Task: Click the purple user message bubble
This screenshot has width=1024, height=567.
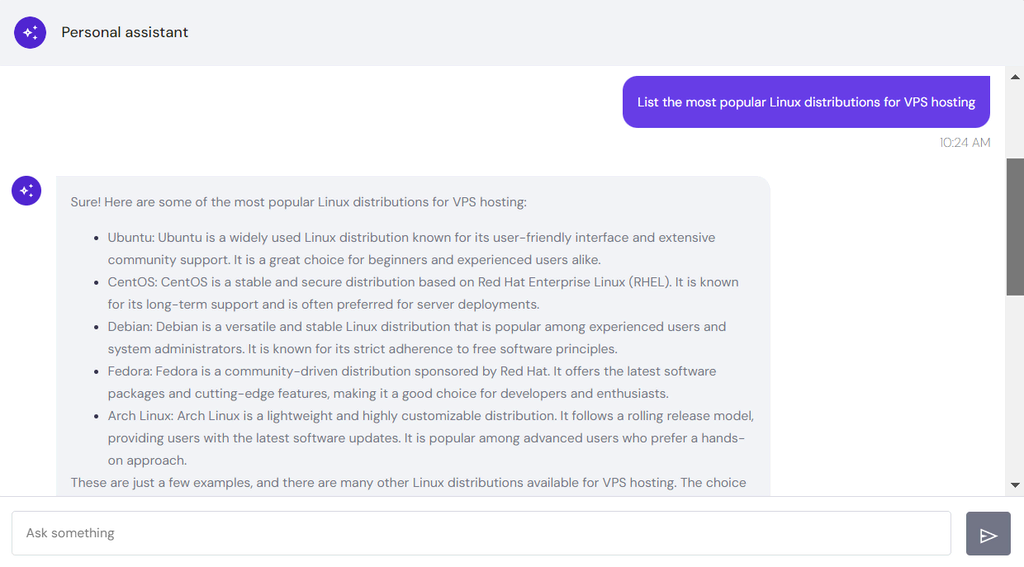Action: point(806,102)
